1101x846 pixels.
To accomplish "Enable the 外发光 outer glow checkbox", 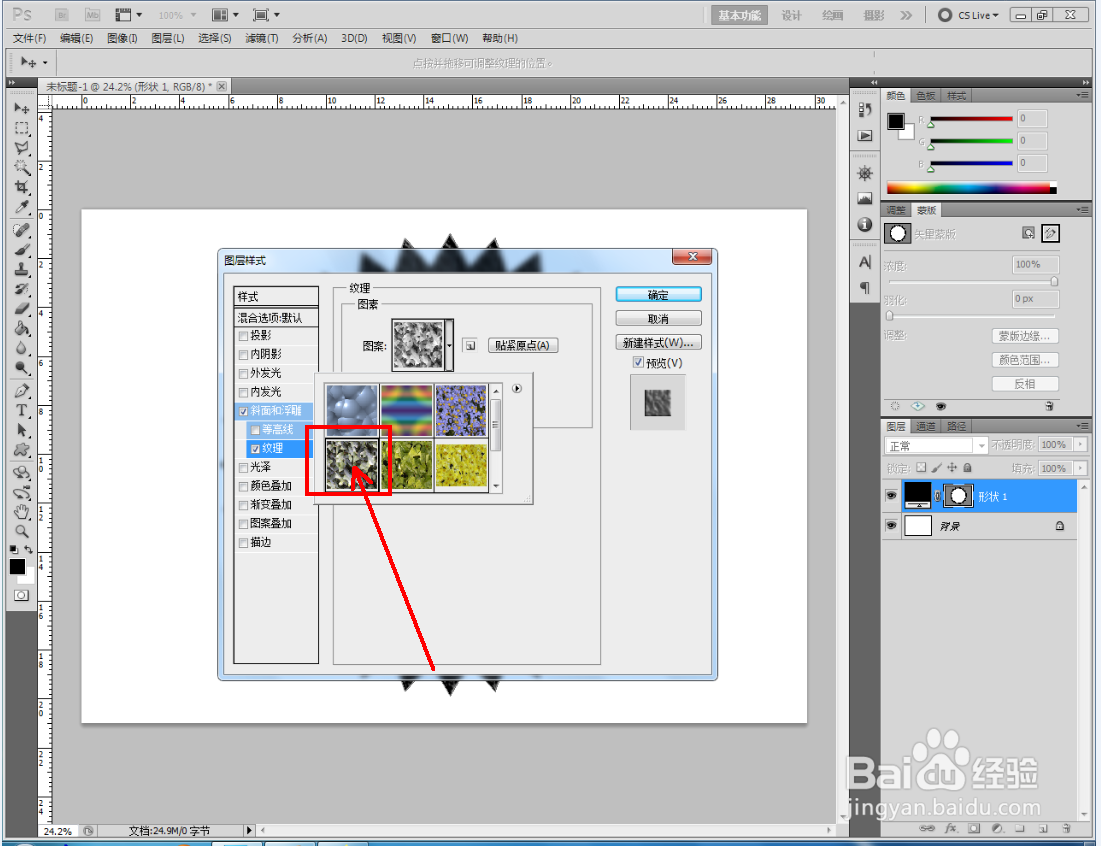I will tap(243, 374).
